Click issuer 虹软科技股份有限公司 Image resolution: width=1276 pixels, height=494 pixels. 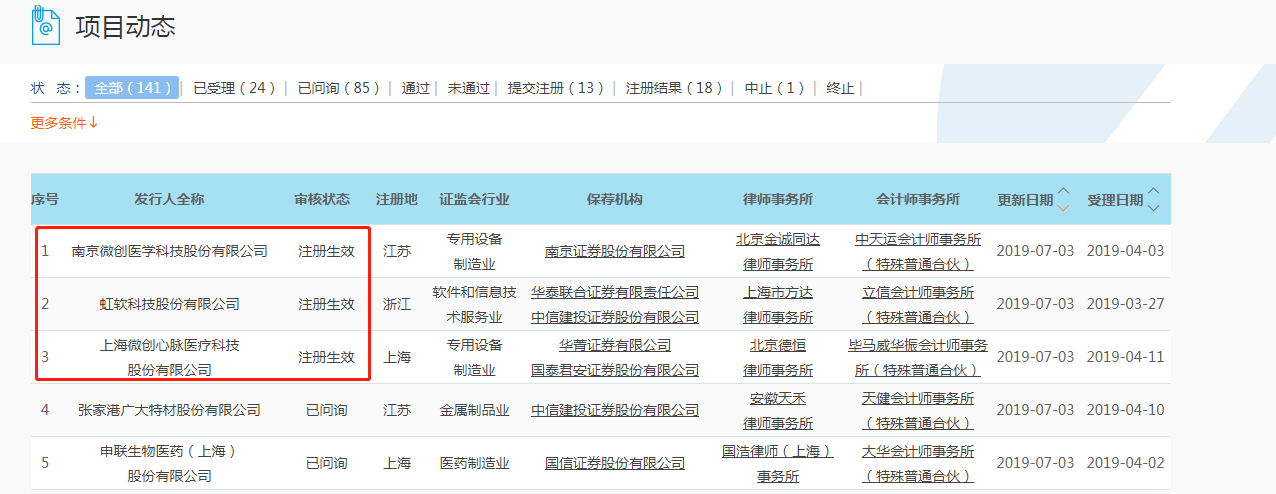point(170,304)
